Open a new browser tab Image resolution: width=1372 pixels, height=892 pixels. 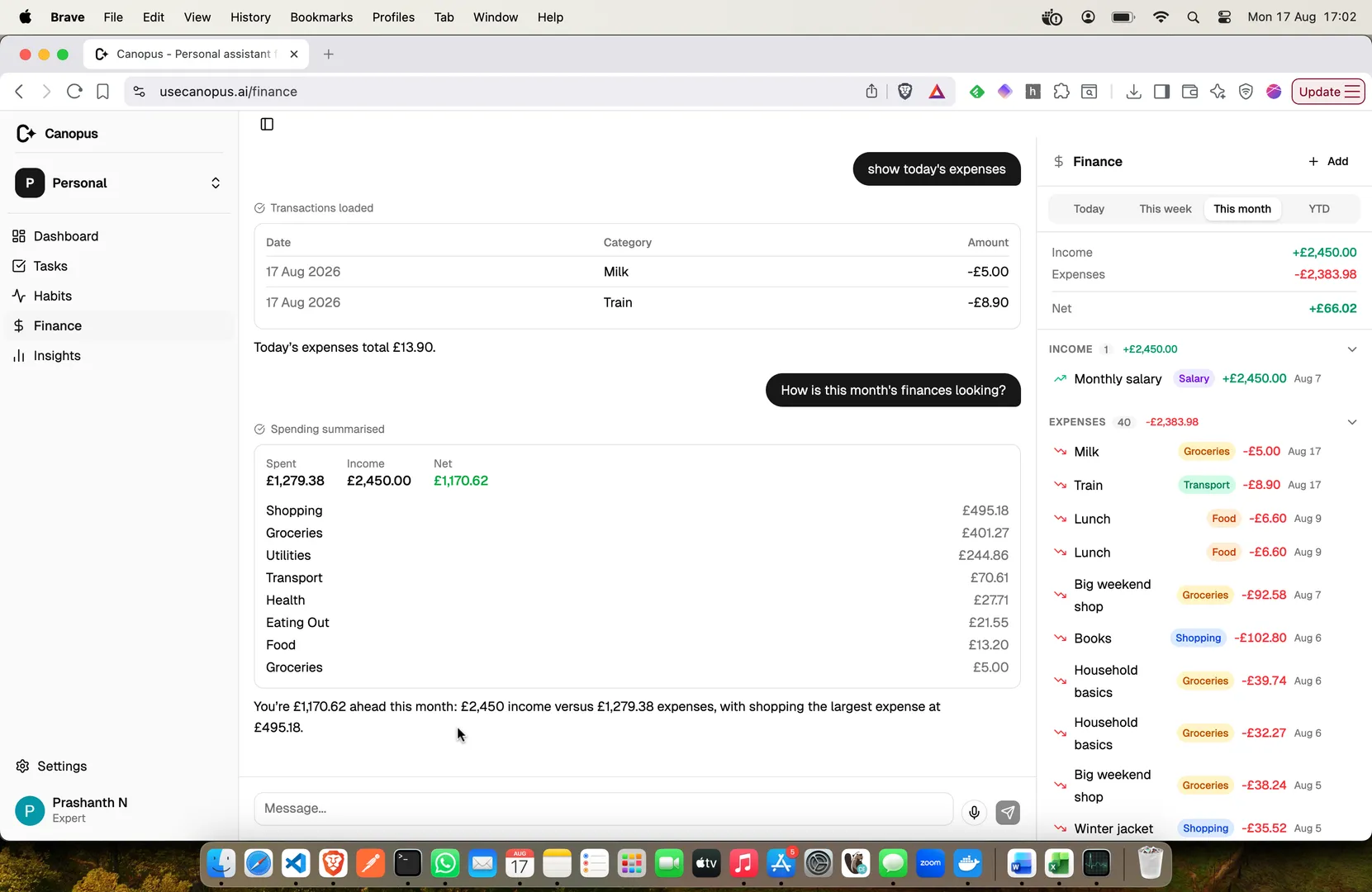point(329,55)
